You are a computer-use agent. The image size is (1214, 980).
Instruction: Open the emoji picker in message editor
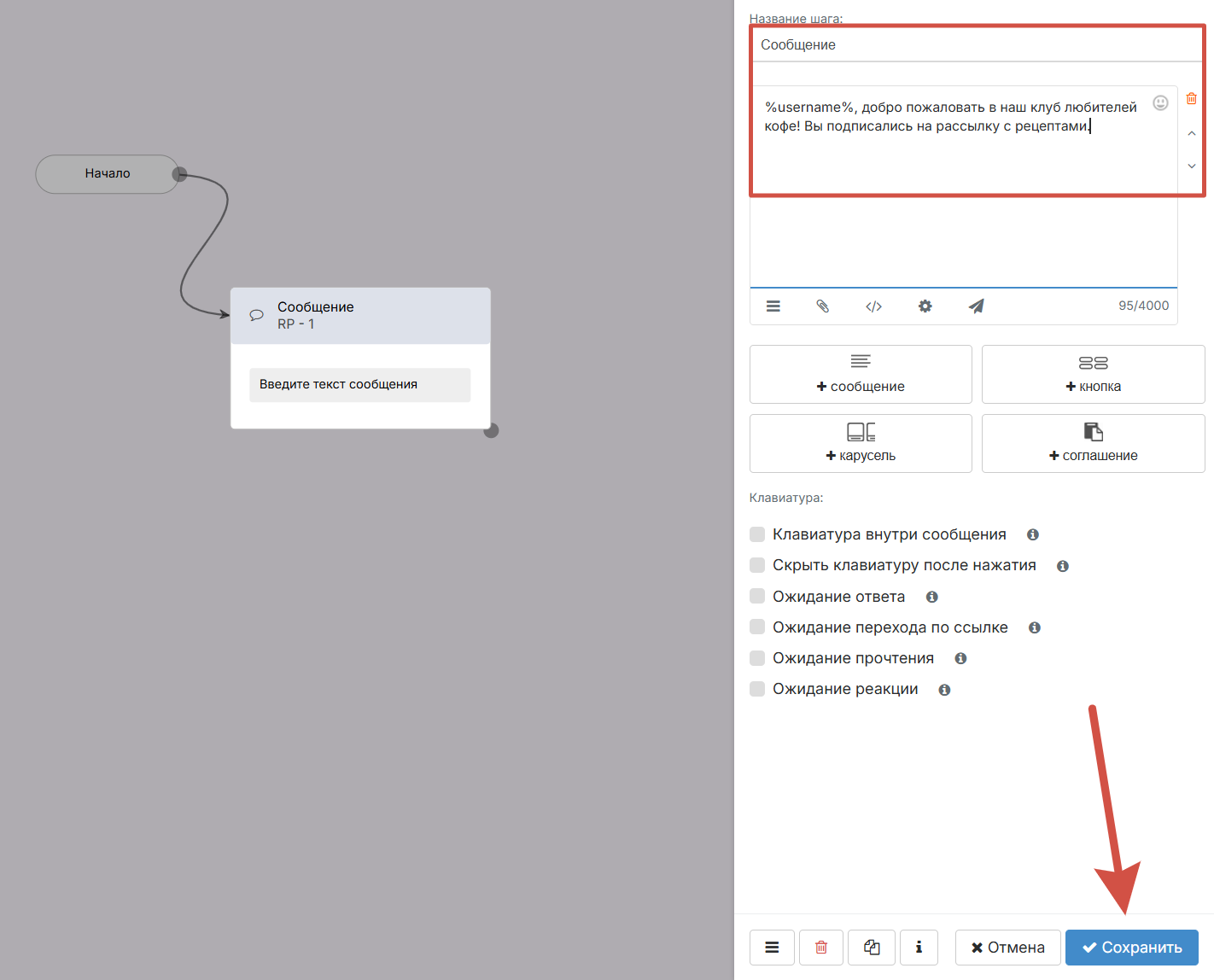click(x=1160, y=103)
